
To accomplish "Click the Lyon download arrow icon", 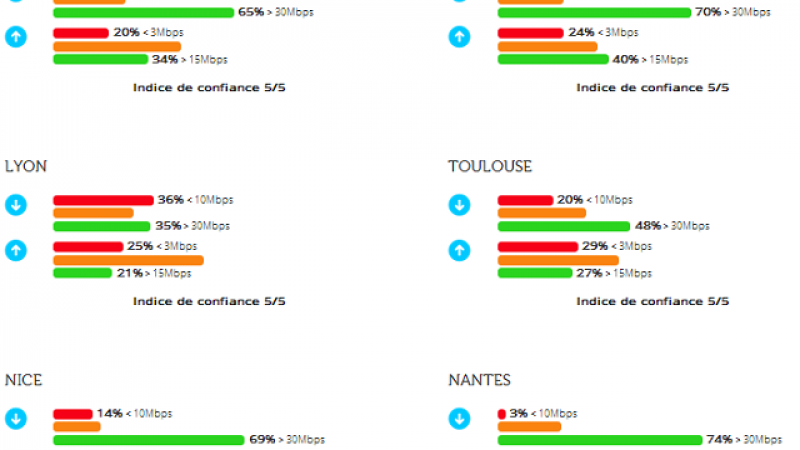I will [x=15, y=205].
